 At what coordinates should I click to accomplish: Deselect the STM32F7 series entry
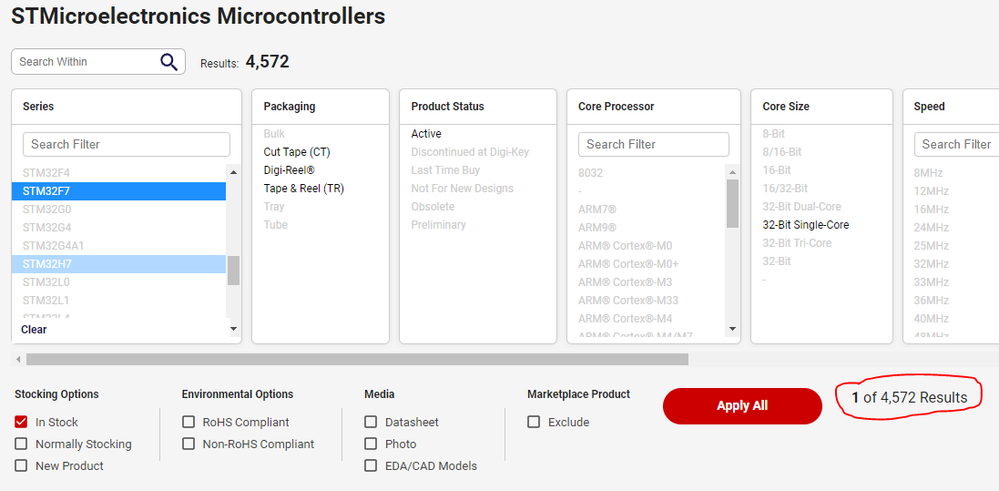119,190
